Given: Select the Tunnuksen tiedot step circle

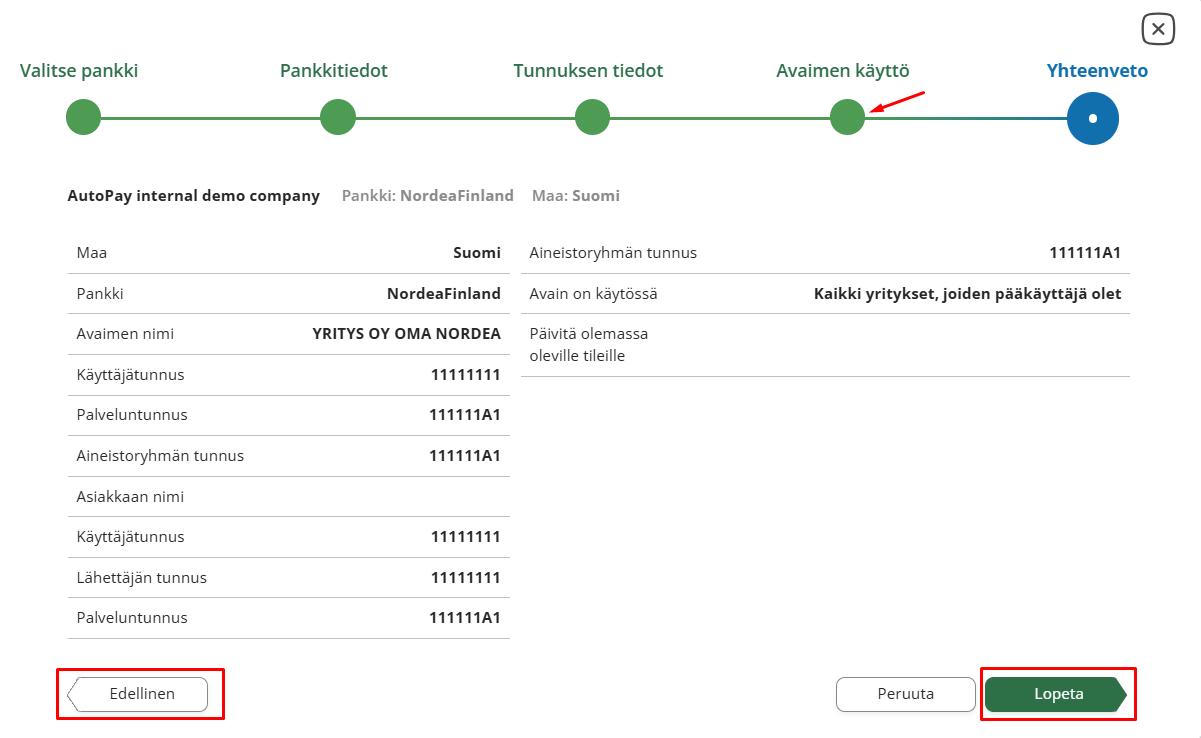Looking at the screenshot, I should coord(593,118).
